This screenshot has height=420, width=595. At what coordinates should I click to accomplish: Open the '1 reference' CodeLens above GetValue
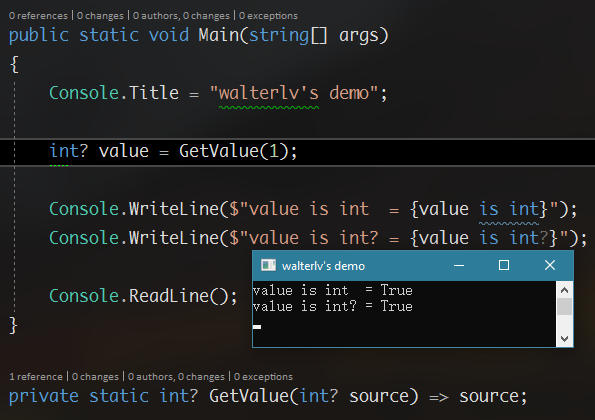tap(36, 376)
